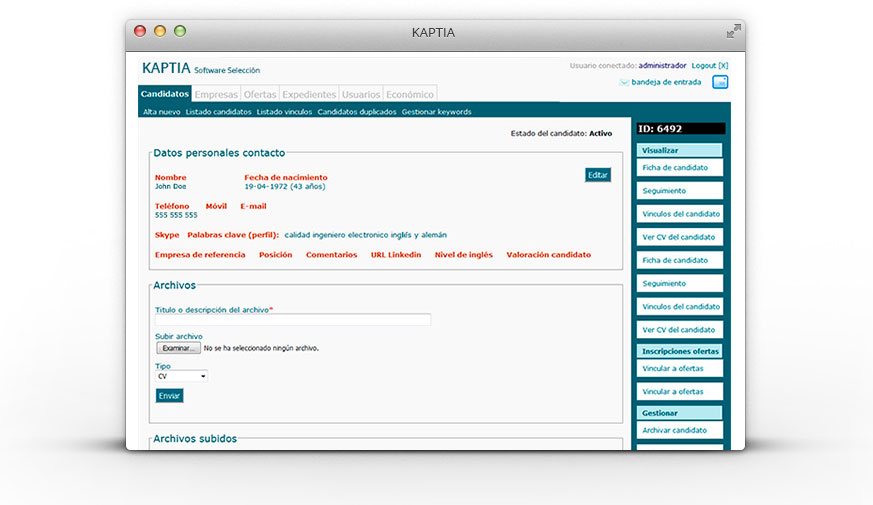Open Gestionar keywords submenu item
This screenshot has height=505, width=873.
(x=436, y=112)
